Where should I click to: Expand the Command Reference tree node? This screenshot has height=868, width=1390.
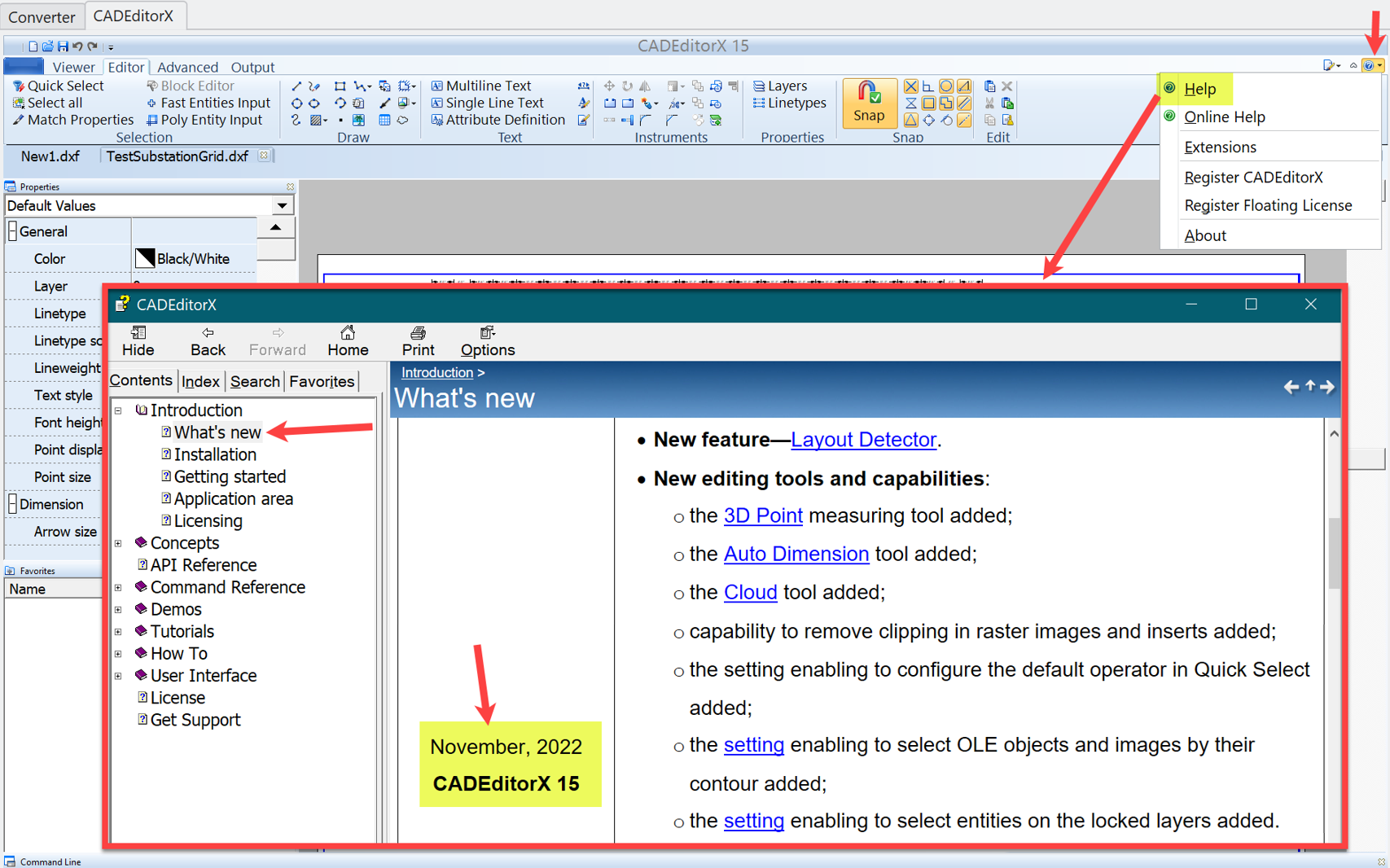click(x=119, y=587)
